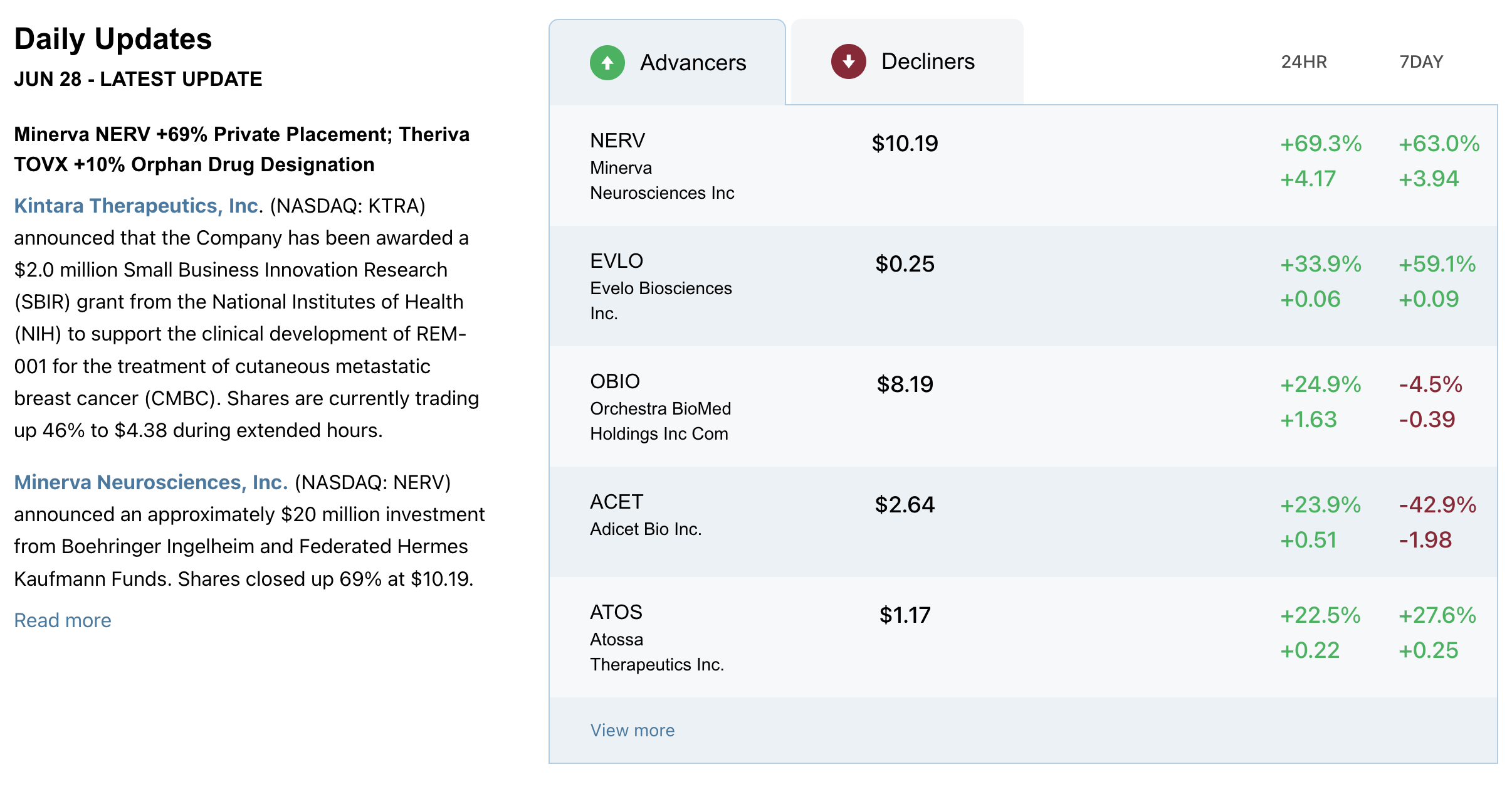
Task: Click the Minerva NERV +69% Private Placement headline
Action: pos(242,149)
